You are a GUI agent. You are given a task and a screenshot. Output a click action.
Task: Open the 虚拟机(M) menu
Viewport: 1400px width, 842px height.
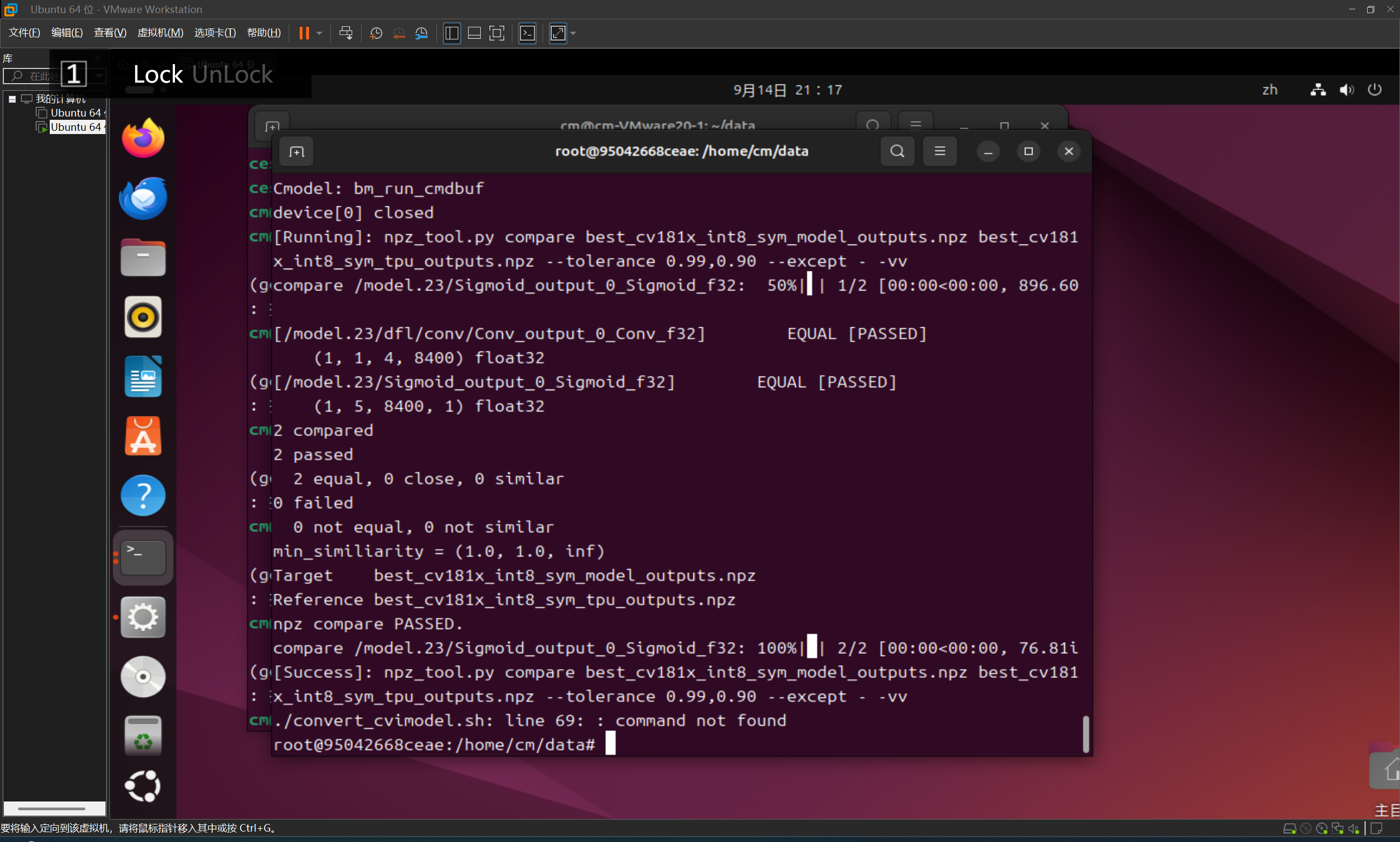[x=160, y=33]
